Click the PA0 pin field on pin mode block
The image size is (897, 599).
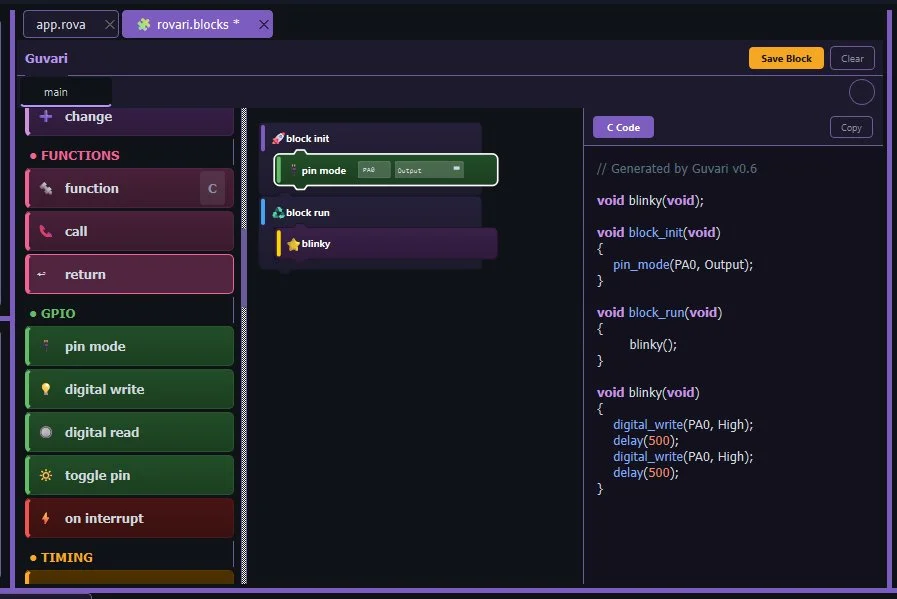tap(374, 170)
